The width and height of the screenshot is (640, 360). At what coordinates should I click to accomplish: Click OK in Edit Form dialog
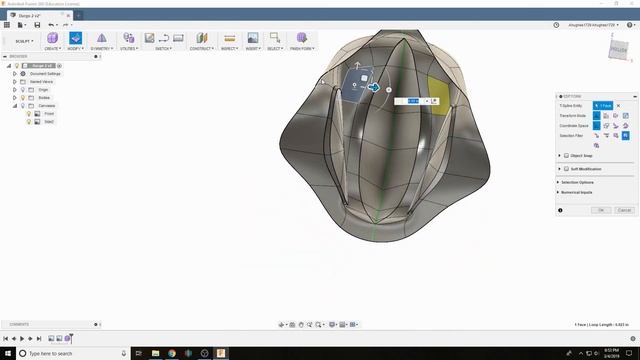pyautogui.click(x=601, y=210)
